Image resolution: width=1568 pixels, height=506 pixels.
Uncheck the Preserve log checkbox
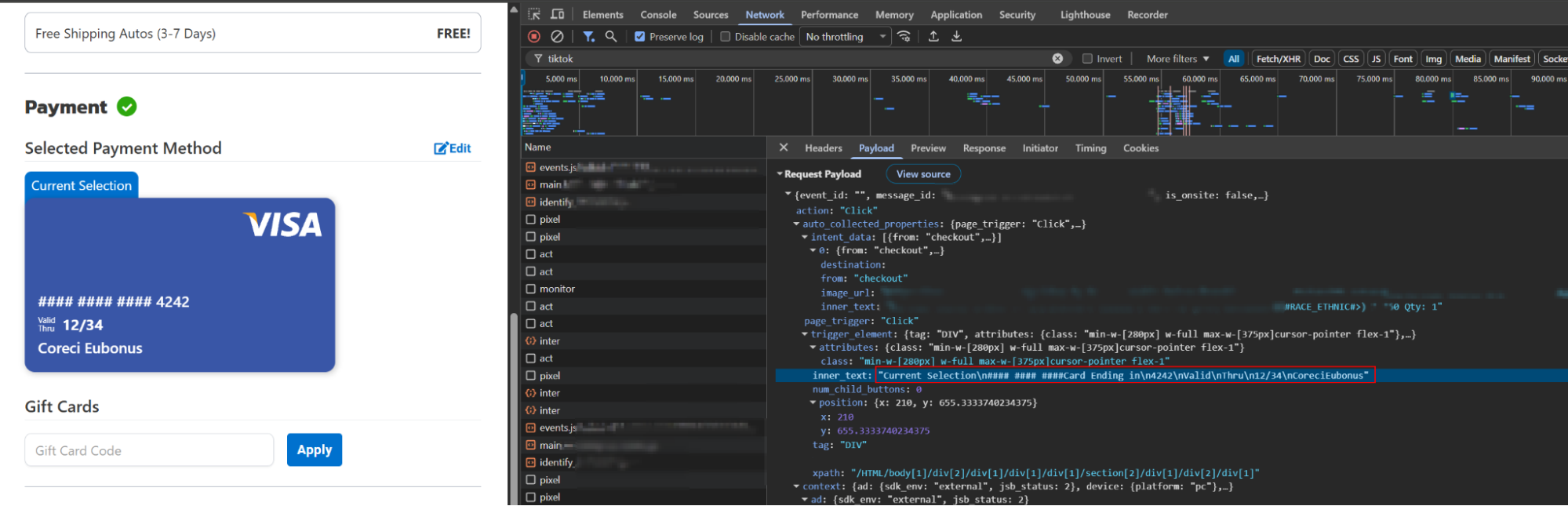click(640, 36)
